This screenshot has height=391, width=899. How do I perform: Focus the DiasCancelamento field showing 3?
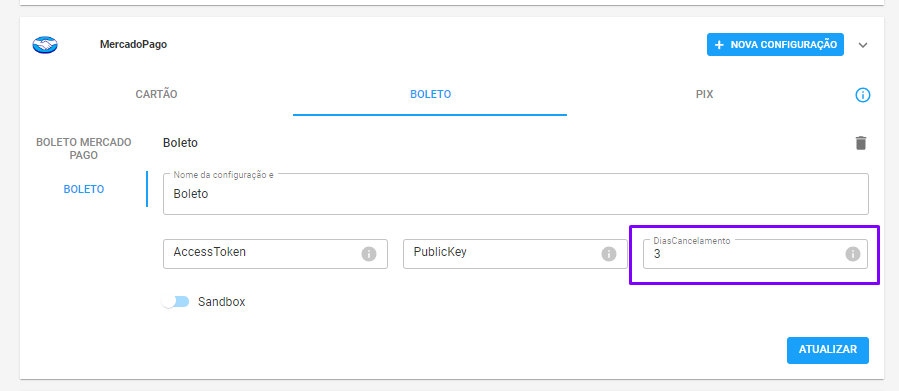(755, 254)
